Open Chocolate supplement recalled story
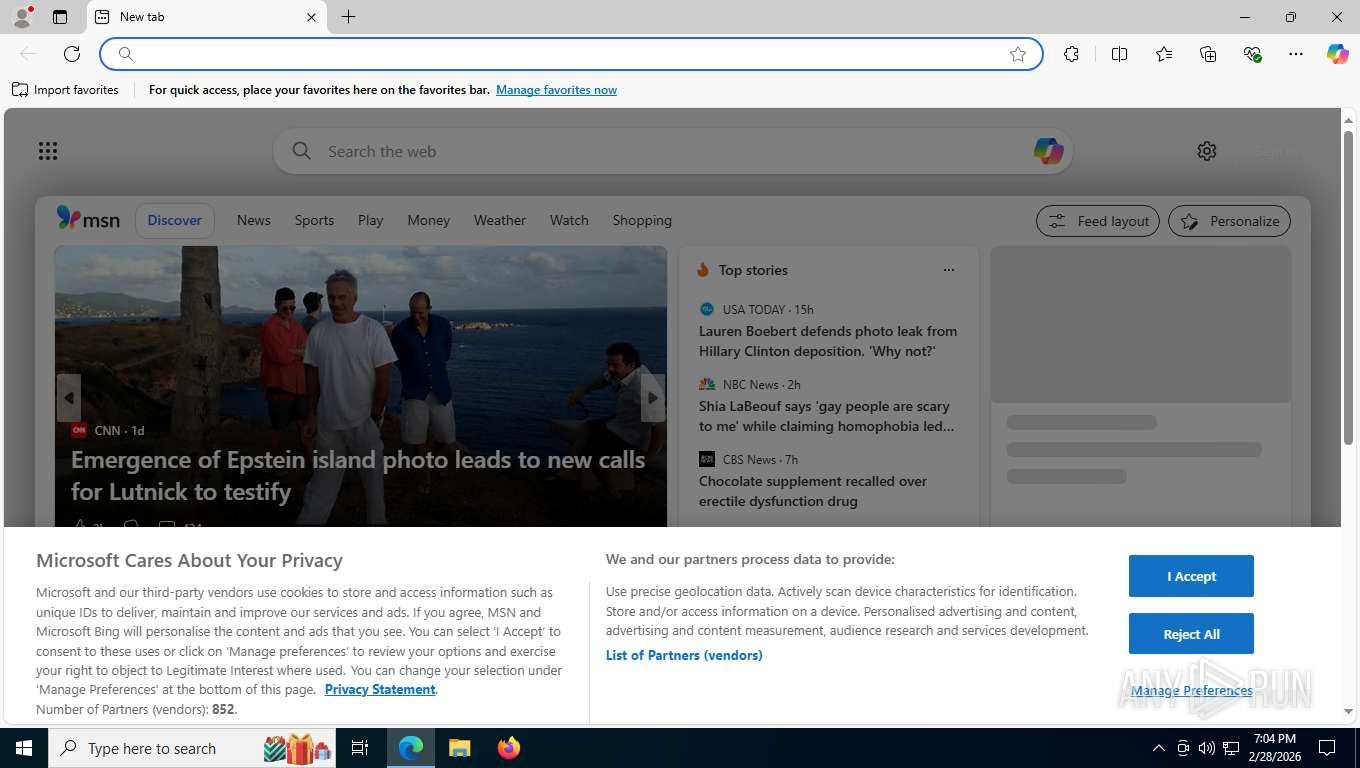The height and width of the screenshot is (768, 1360). click(813, 491)
